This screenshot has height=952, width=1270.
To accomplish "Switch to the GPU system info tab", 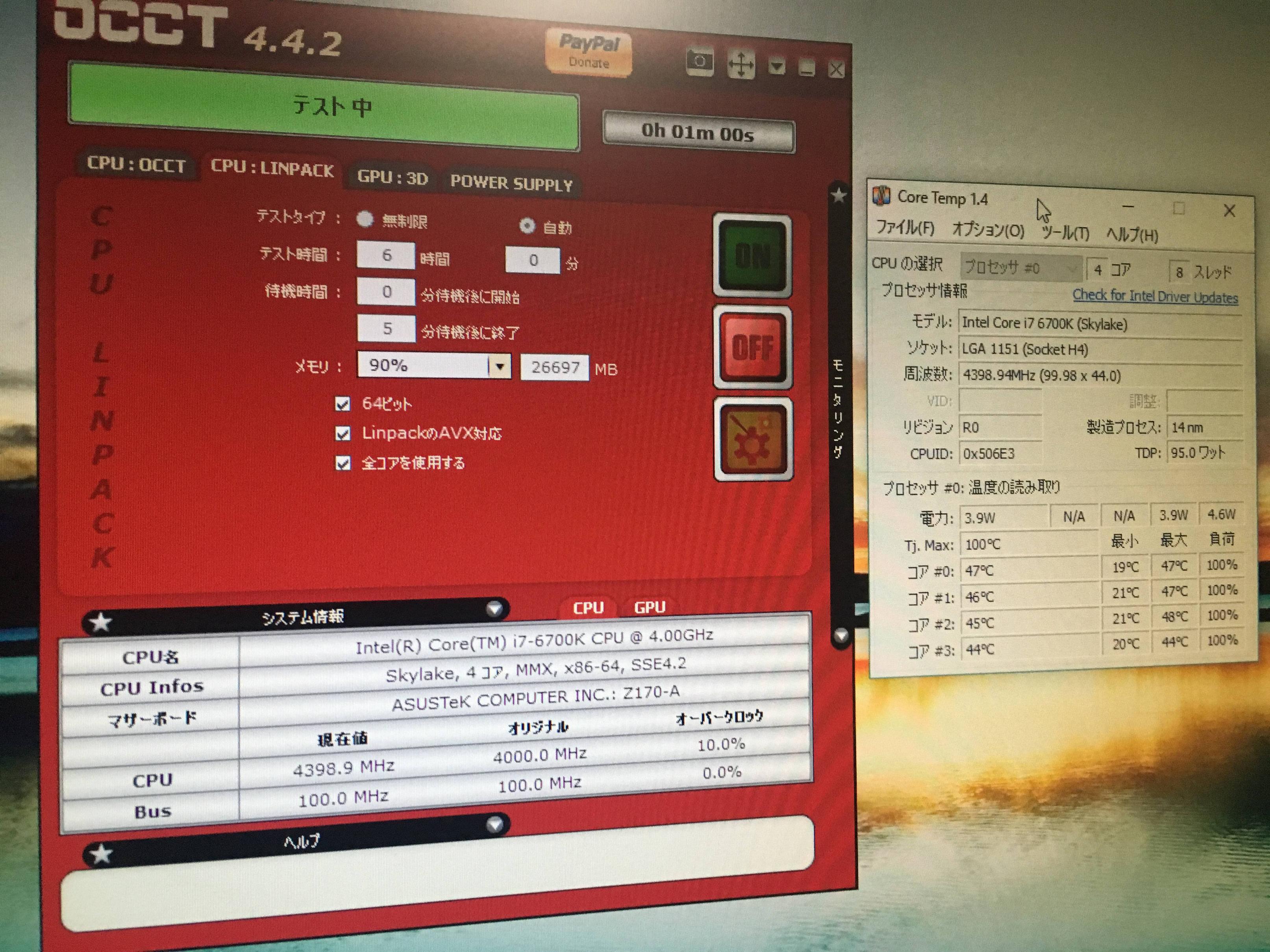I will (x=649, y=607).
